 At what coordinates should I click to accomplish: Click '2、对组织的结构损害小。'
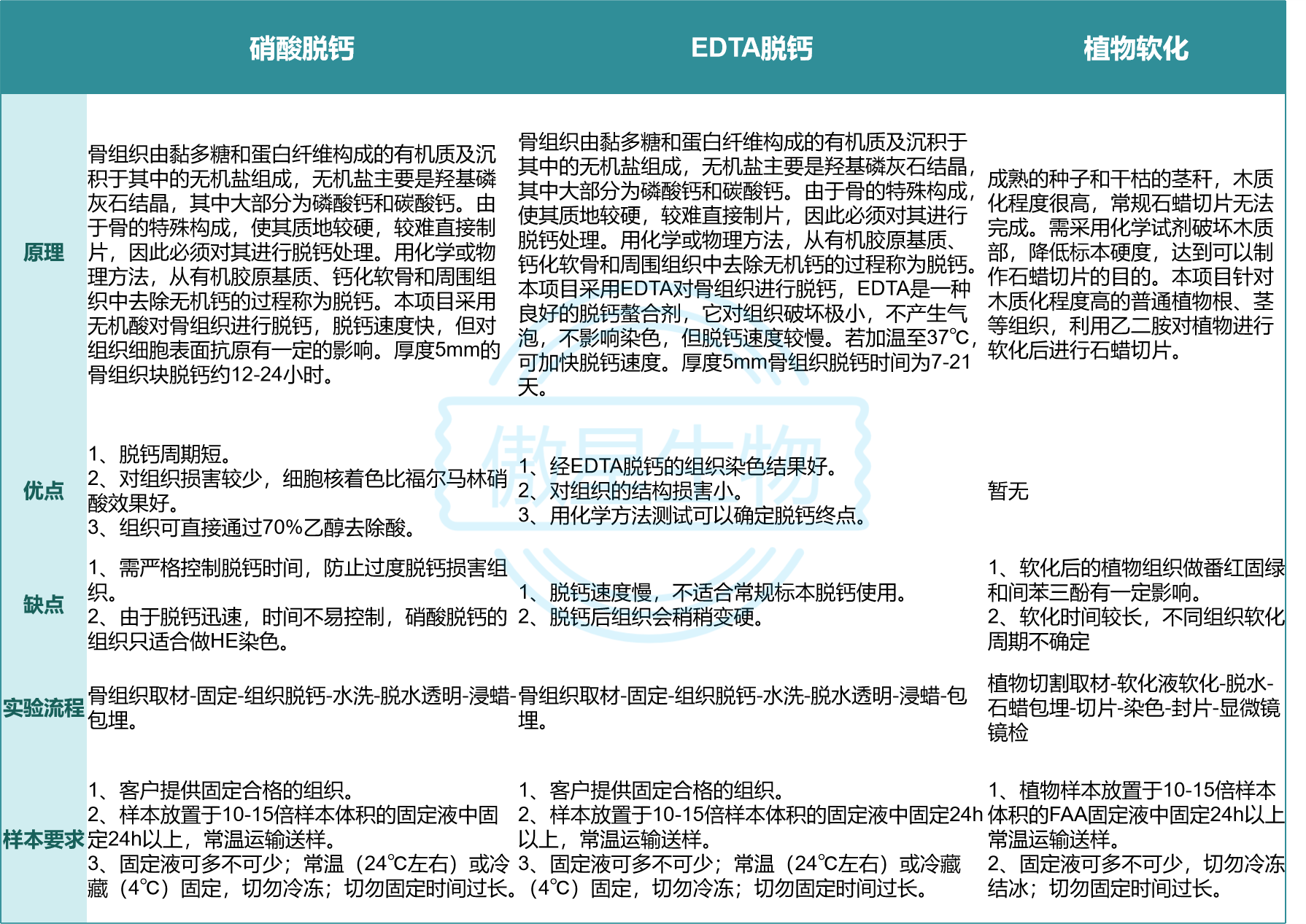pos(632,491)
